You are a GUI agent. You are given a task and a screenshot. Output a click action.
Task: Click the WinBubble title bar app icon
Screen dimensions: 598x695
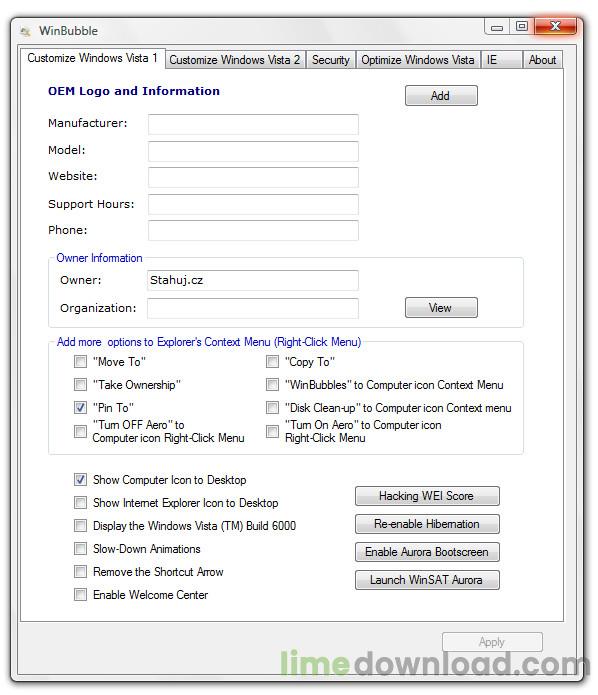pos(25,31)
